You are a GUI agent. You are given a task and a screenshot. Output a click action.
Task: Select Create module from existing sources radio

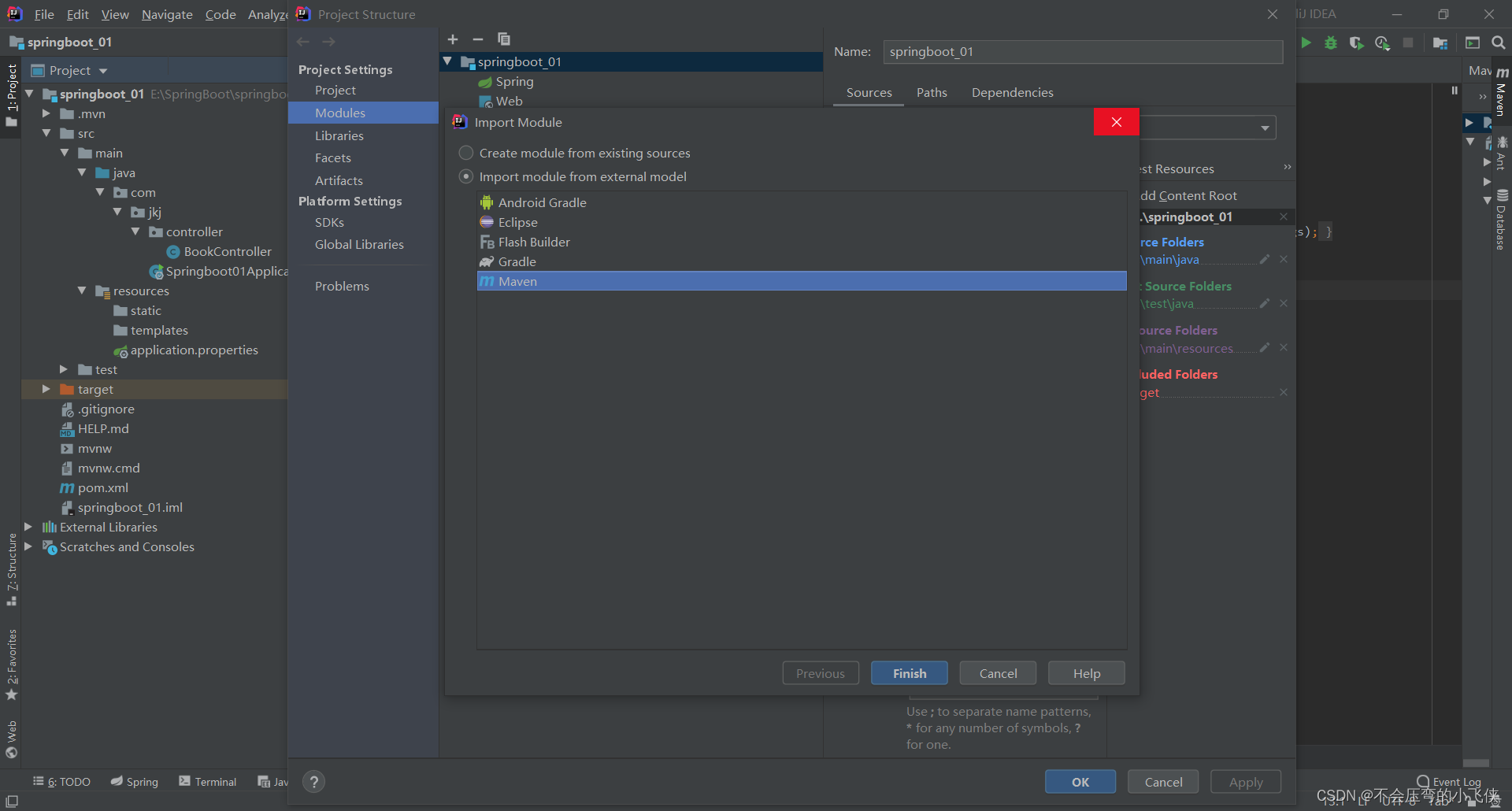[466, 153]
